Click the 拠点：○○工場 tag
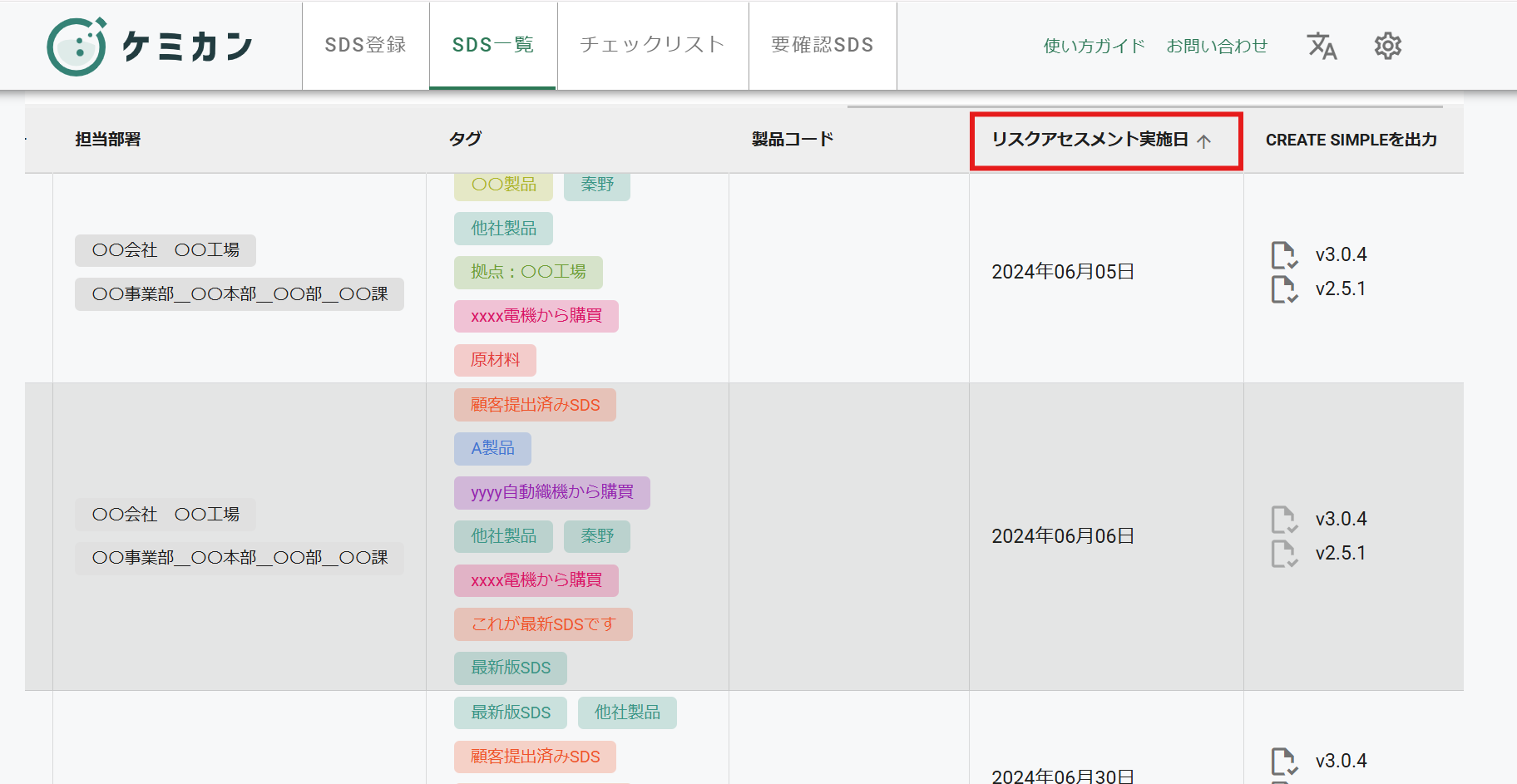This screenshot has width=1517, height=784. pyautogui.click(x=528, y=272)
